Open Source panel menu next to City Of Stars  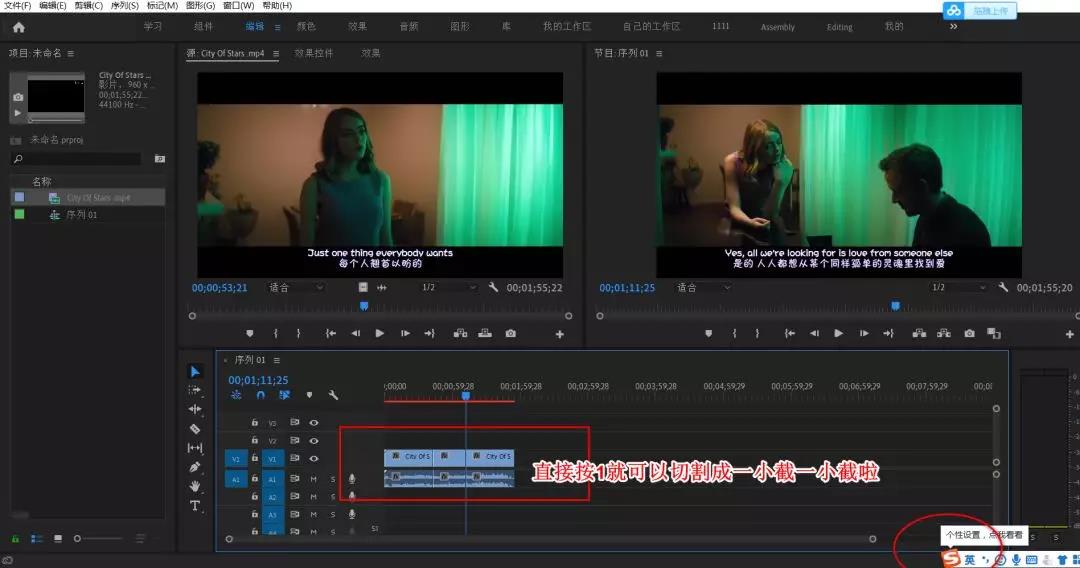276,53
